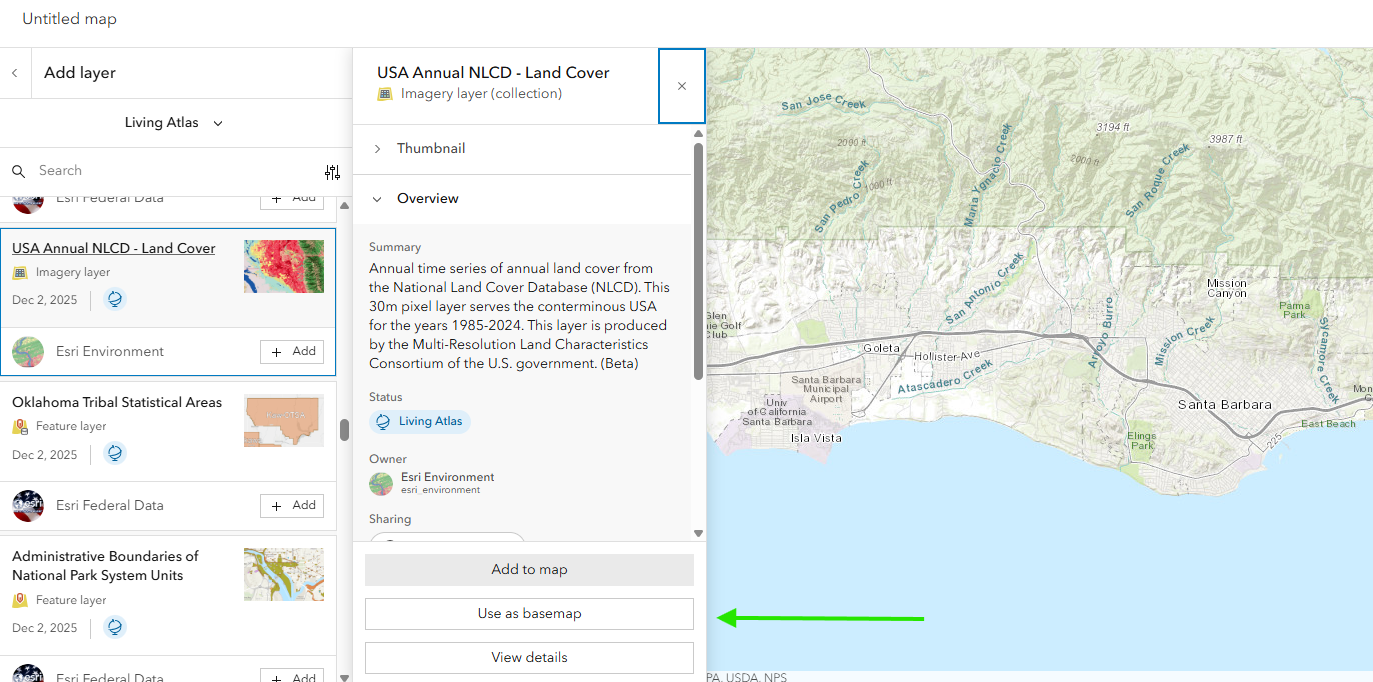This screenshot has height=682, width=1373.
Task: Click the back arrow beside Add layer
Action: pos(15,73)
